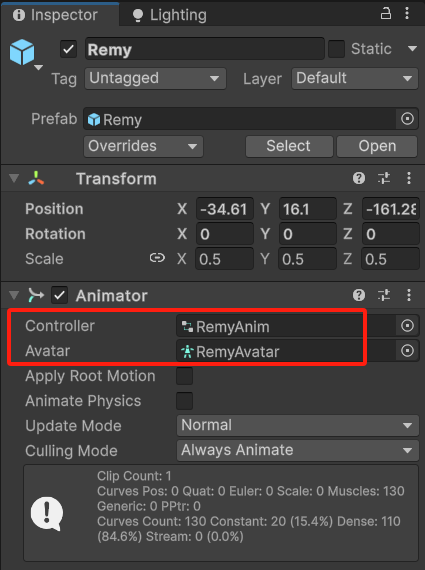The width and height of the screenshot is (425, 570).
Task: Click the Position label
Action: pyautogui.click(x=54, y=209)
